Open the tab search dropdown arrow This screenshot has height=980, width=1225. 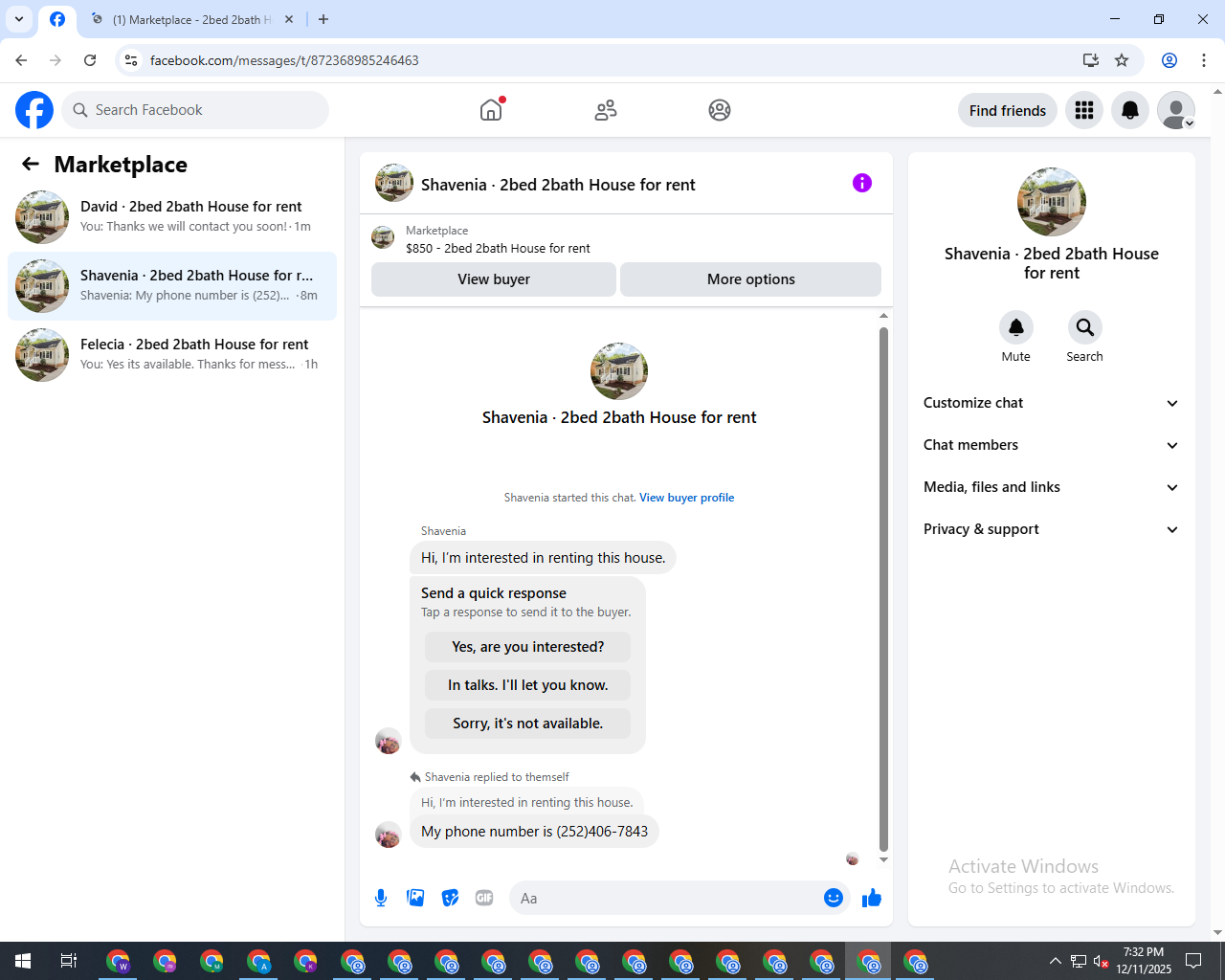(19, 19)
